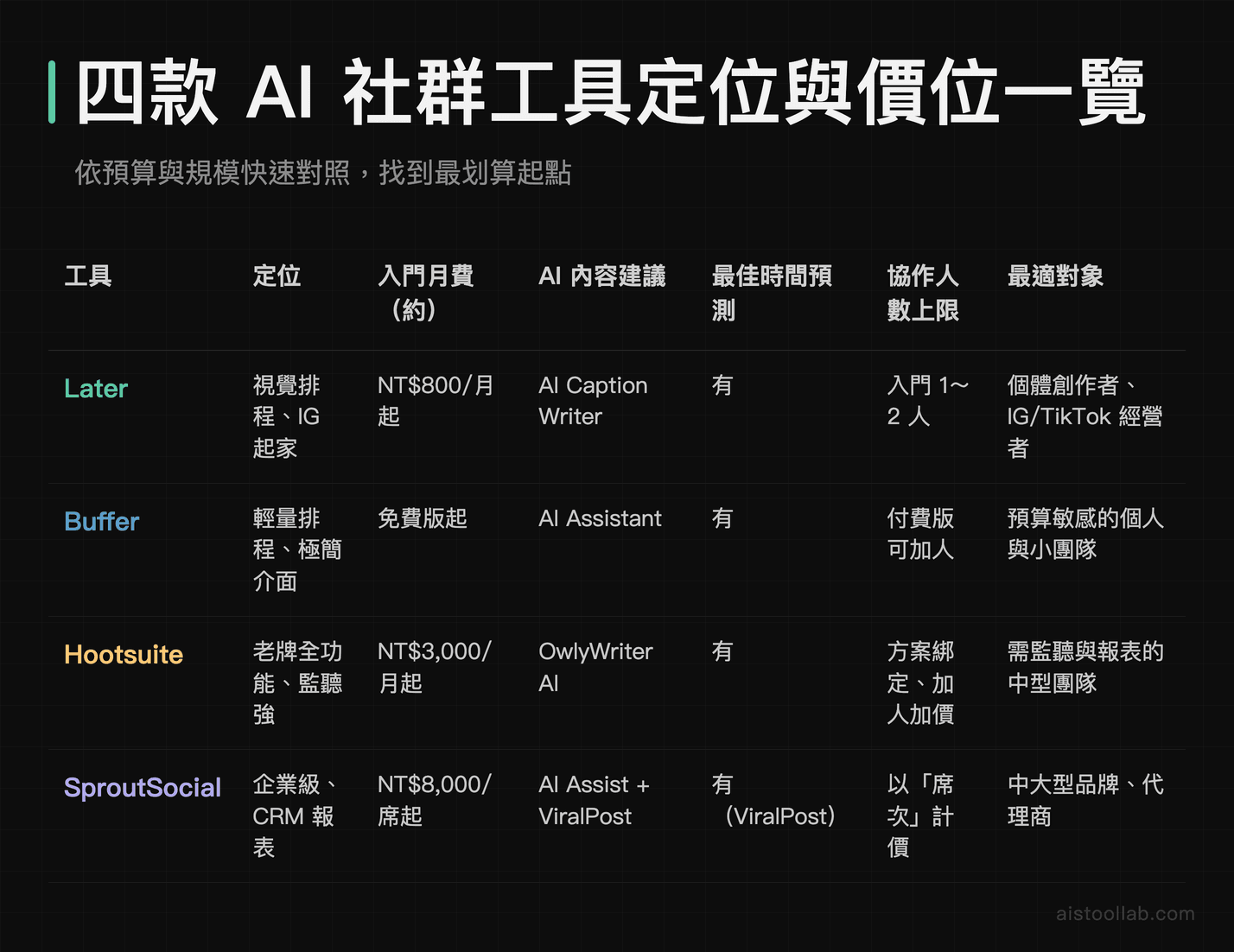Click the cell 有（ViralPost）
This screenshot has width=1234, height=952.
[774, 800]
